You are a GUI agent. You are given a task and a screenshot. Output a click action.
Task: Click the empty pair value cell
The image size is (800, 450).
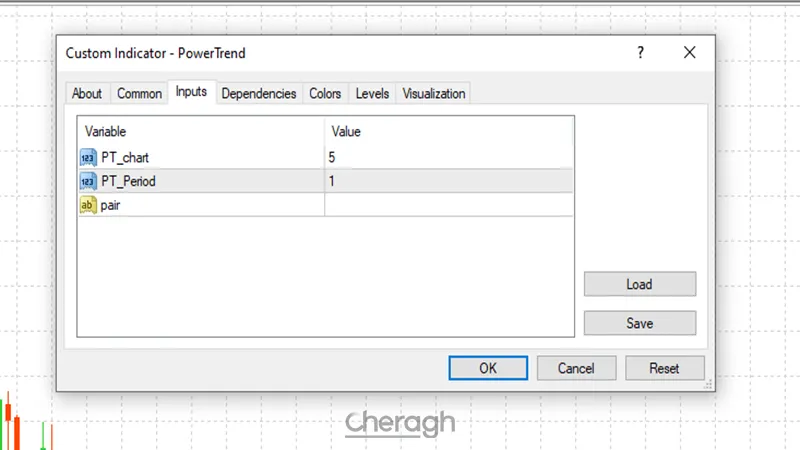(x=448, y=205)
